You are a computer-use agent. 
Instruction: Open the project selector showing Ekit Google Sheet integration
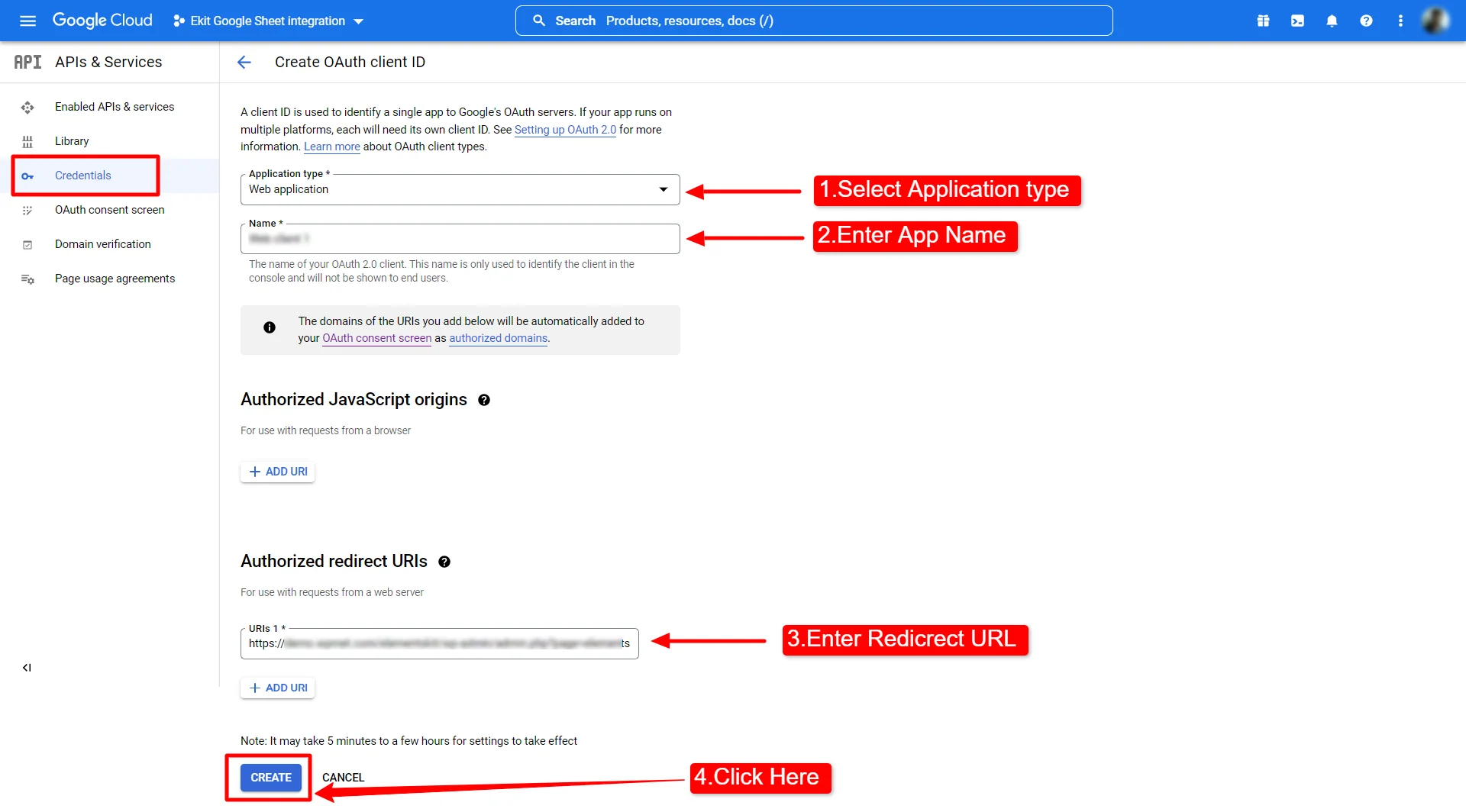coord(267,21)
